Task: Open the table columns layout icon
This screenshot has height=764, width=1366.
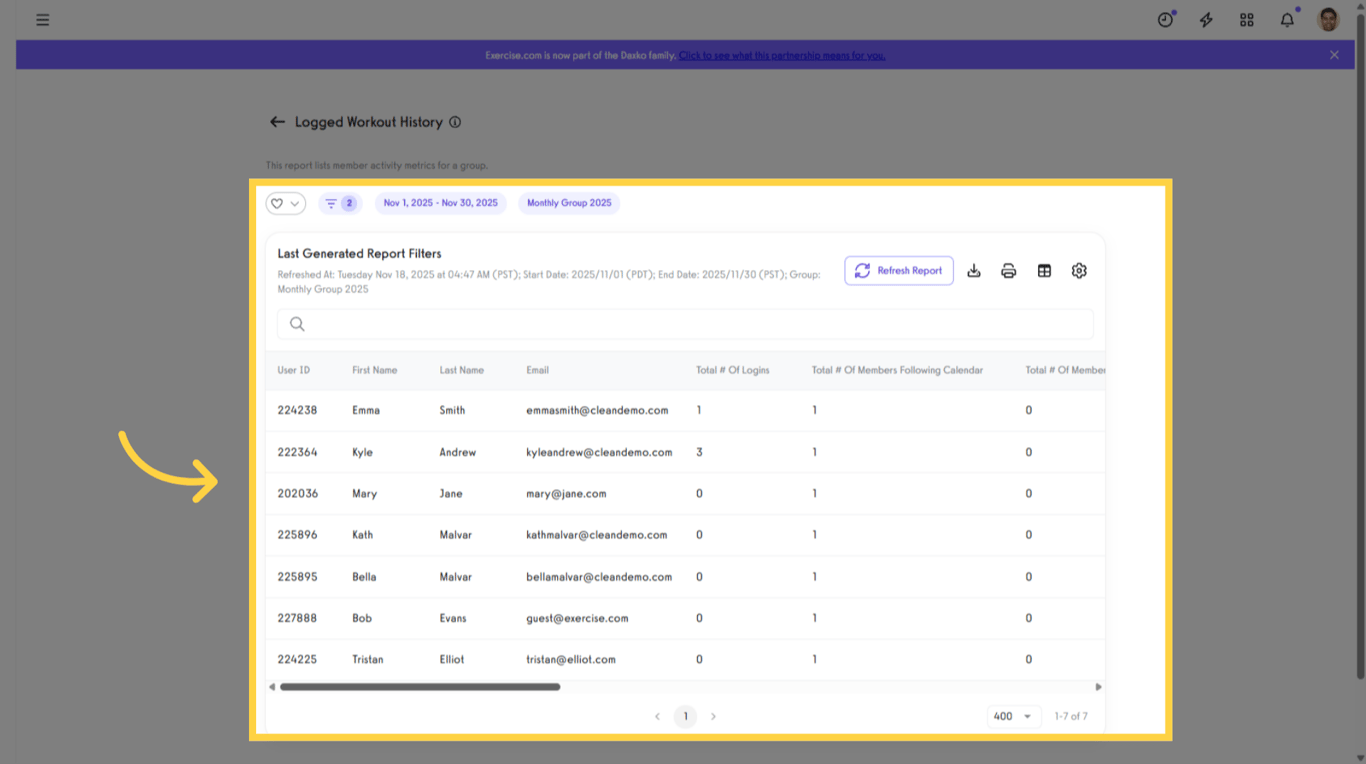Action: tap(1044, 271)
